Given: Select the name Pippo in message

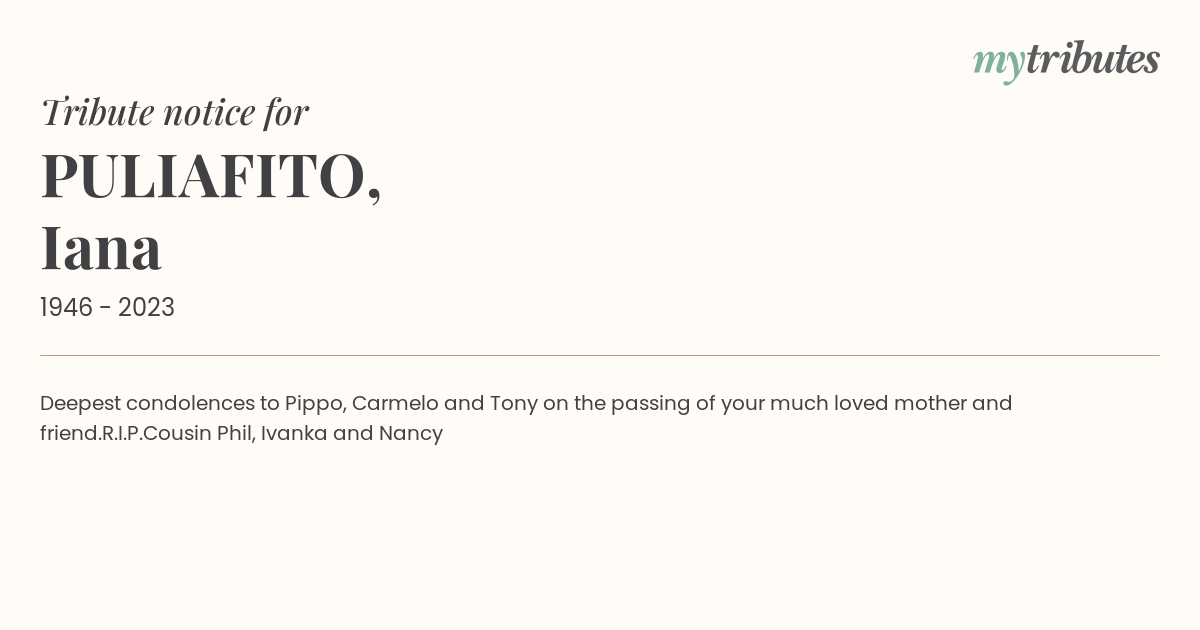Looking at the screenshot, I should coord(313,404).
